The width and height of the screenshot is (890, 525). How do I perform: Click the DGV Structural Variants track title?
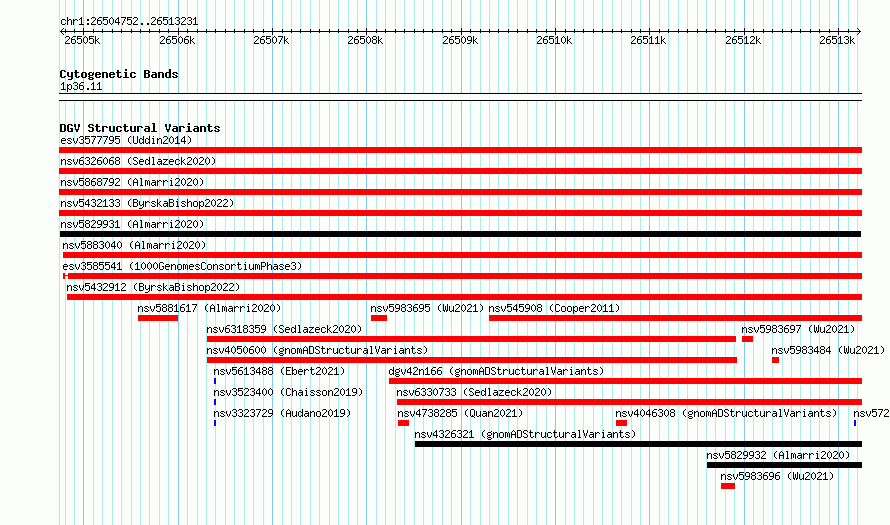coord(140,128)
